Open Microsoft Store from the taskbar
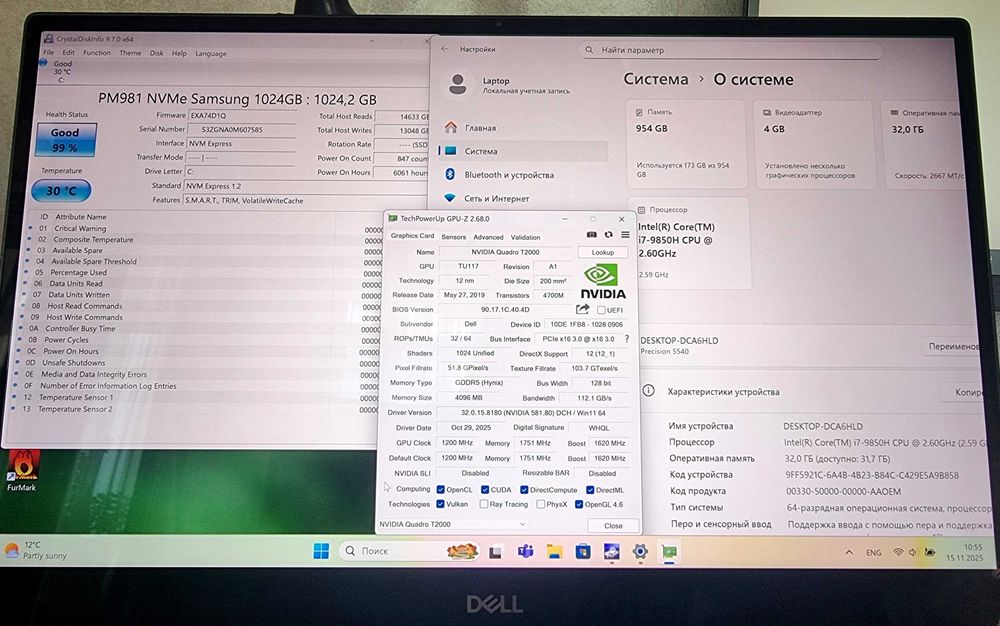 pyautogui.click(x=583, y=551)
